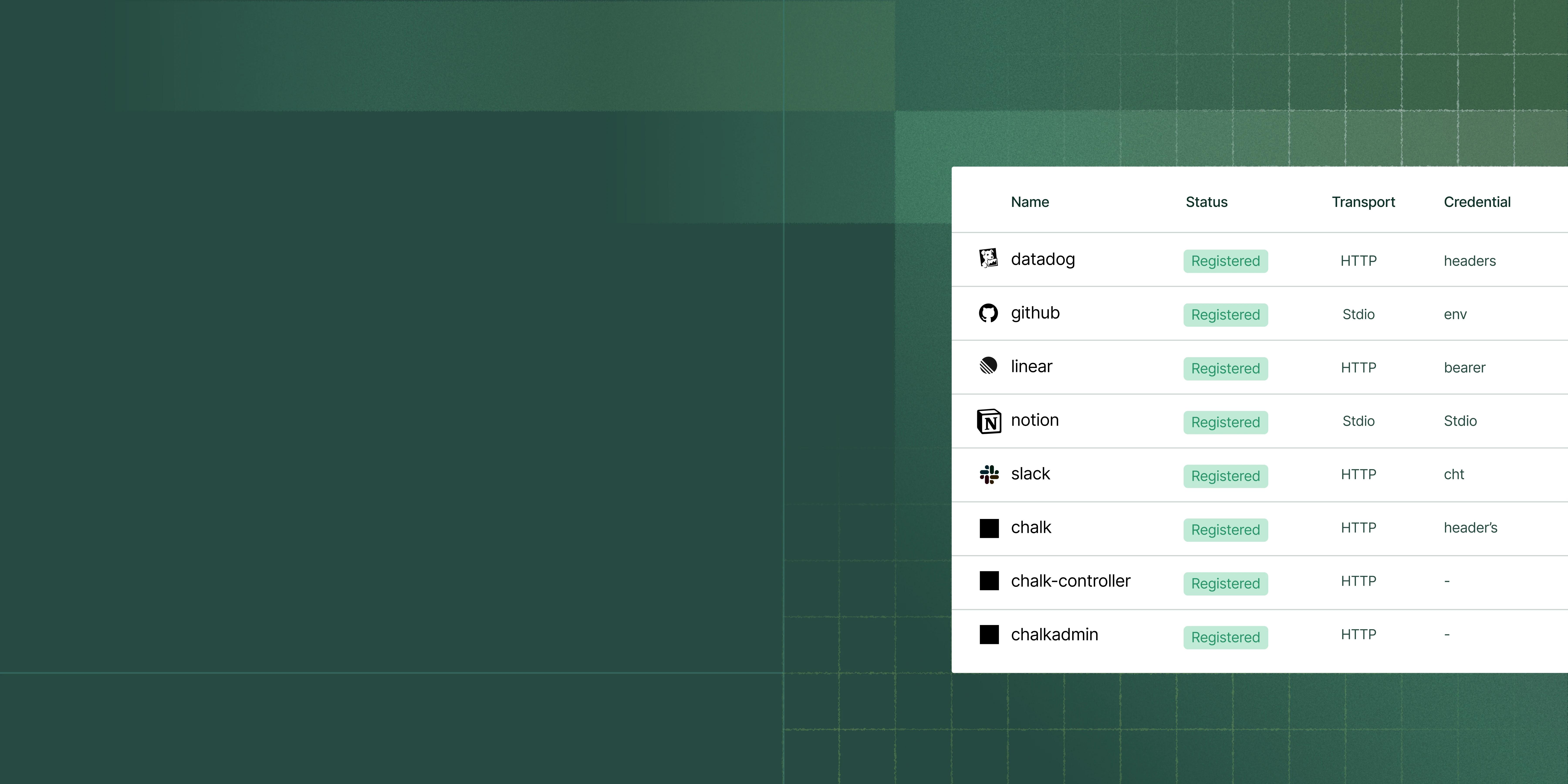Click the headers credential of datadog
The width and height of the screenshot is (1568, 784).
point(1469,260)
